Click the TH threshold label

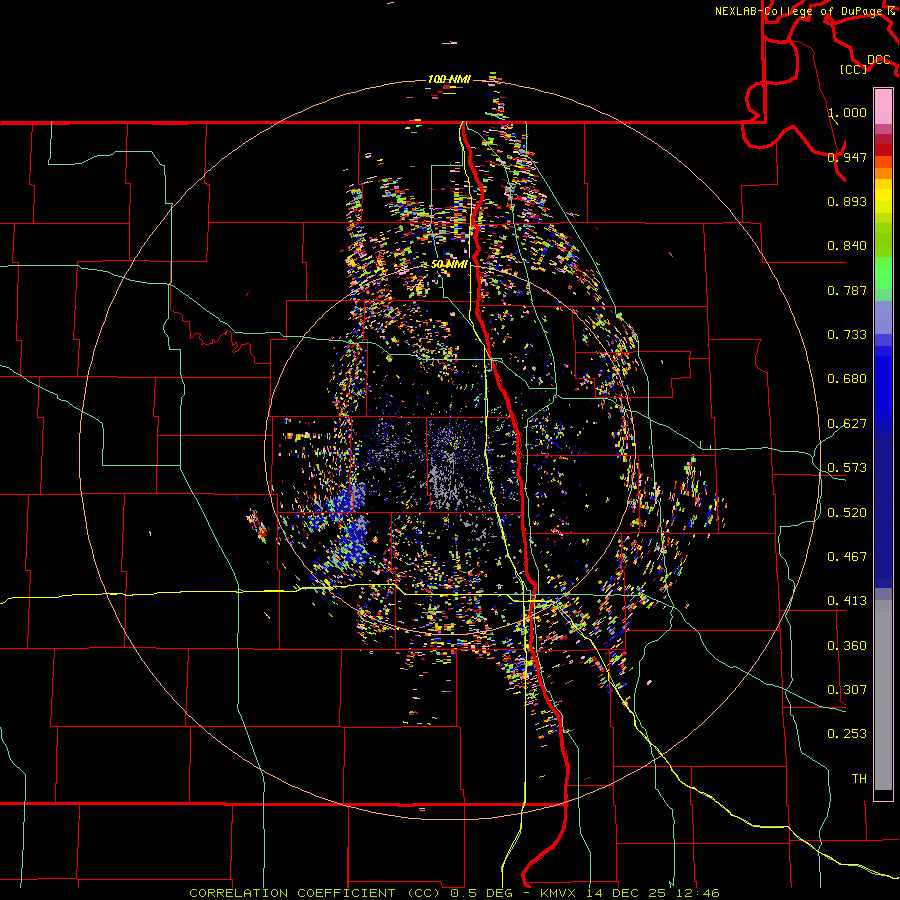coord(859,779)
